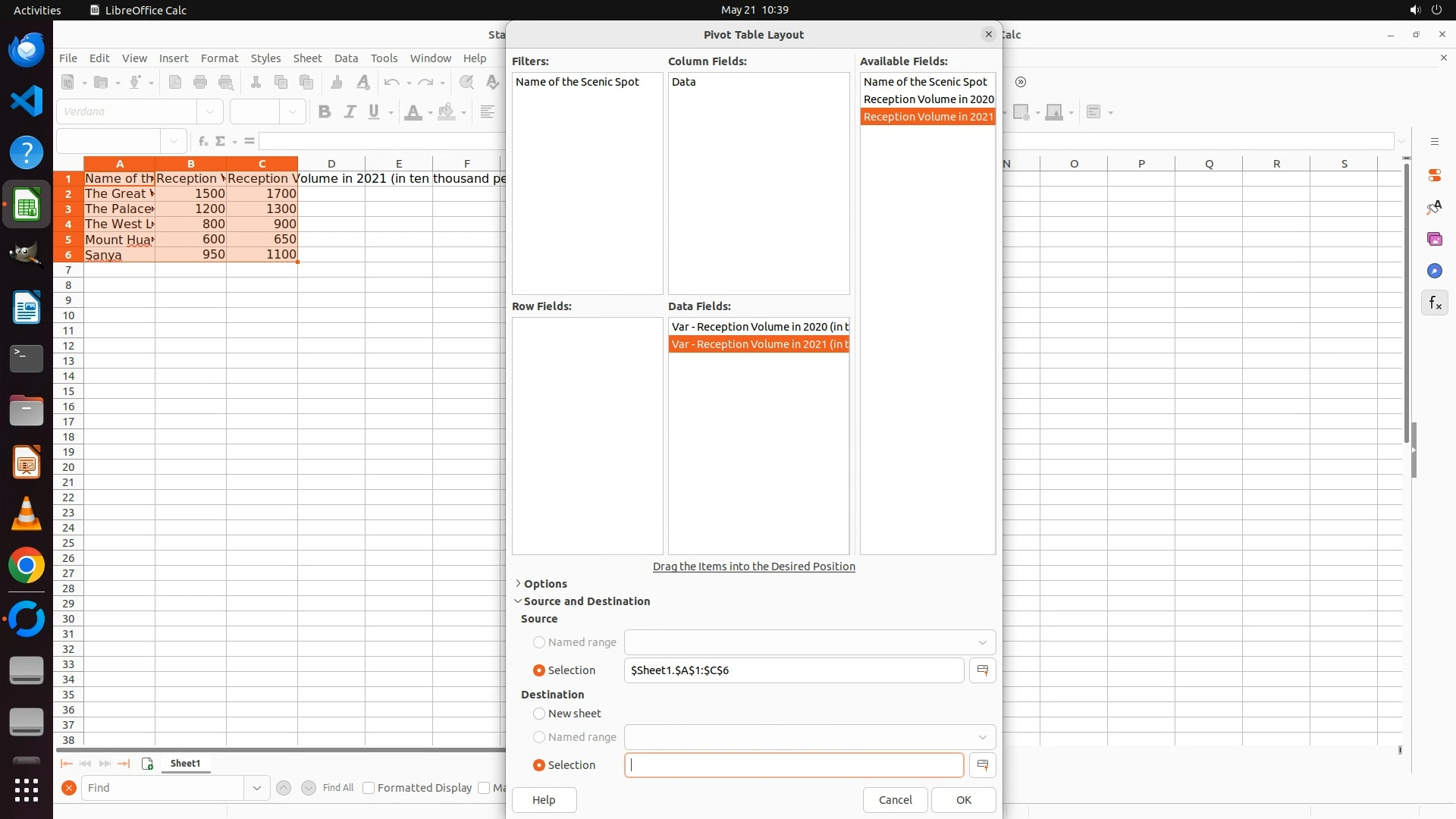Open the Data menu
The width and height of the screenshot is (1456, 819).
coord(346,58)
